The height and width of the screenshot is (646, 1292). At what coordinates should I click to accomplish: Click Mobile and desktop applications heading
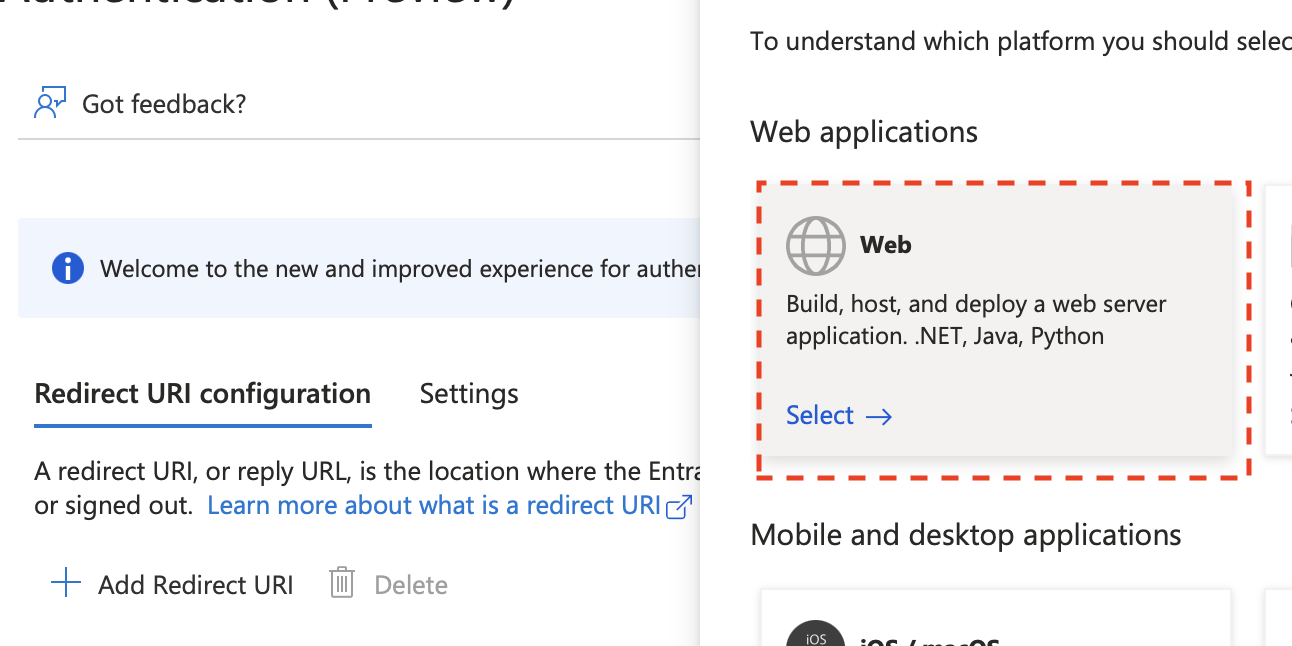tap(965, 535)
